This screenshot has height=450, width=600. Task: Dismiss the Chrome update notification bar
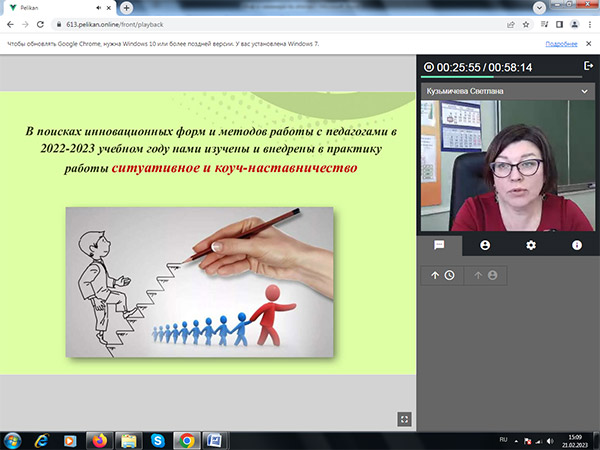(589, 44)
